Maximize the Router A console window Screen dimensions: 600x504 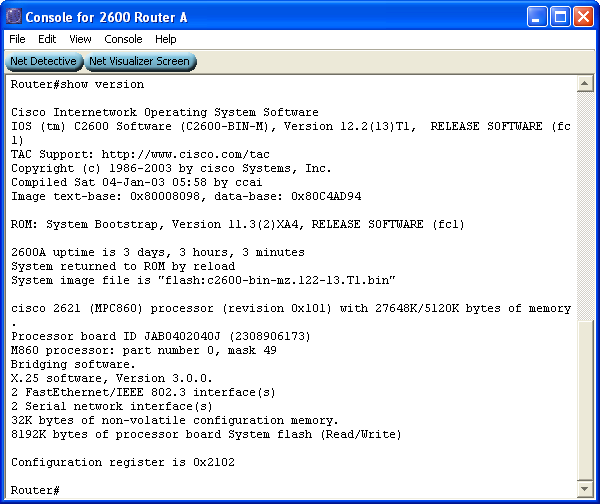[560, 17]
